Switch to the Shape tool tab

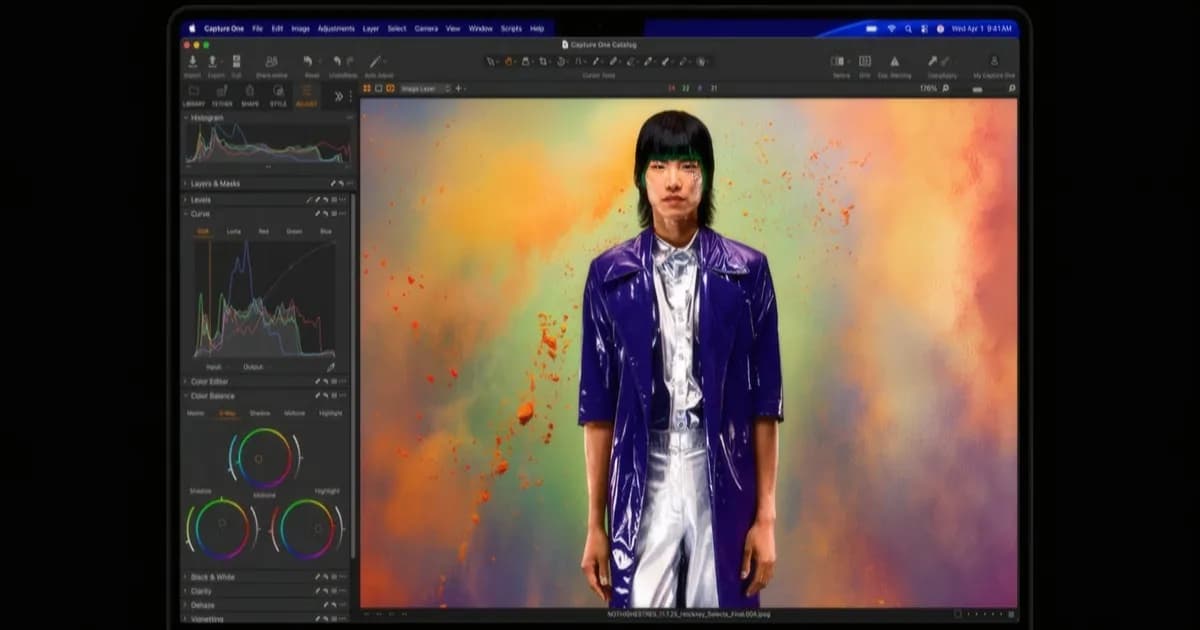click(250, 96)
